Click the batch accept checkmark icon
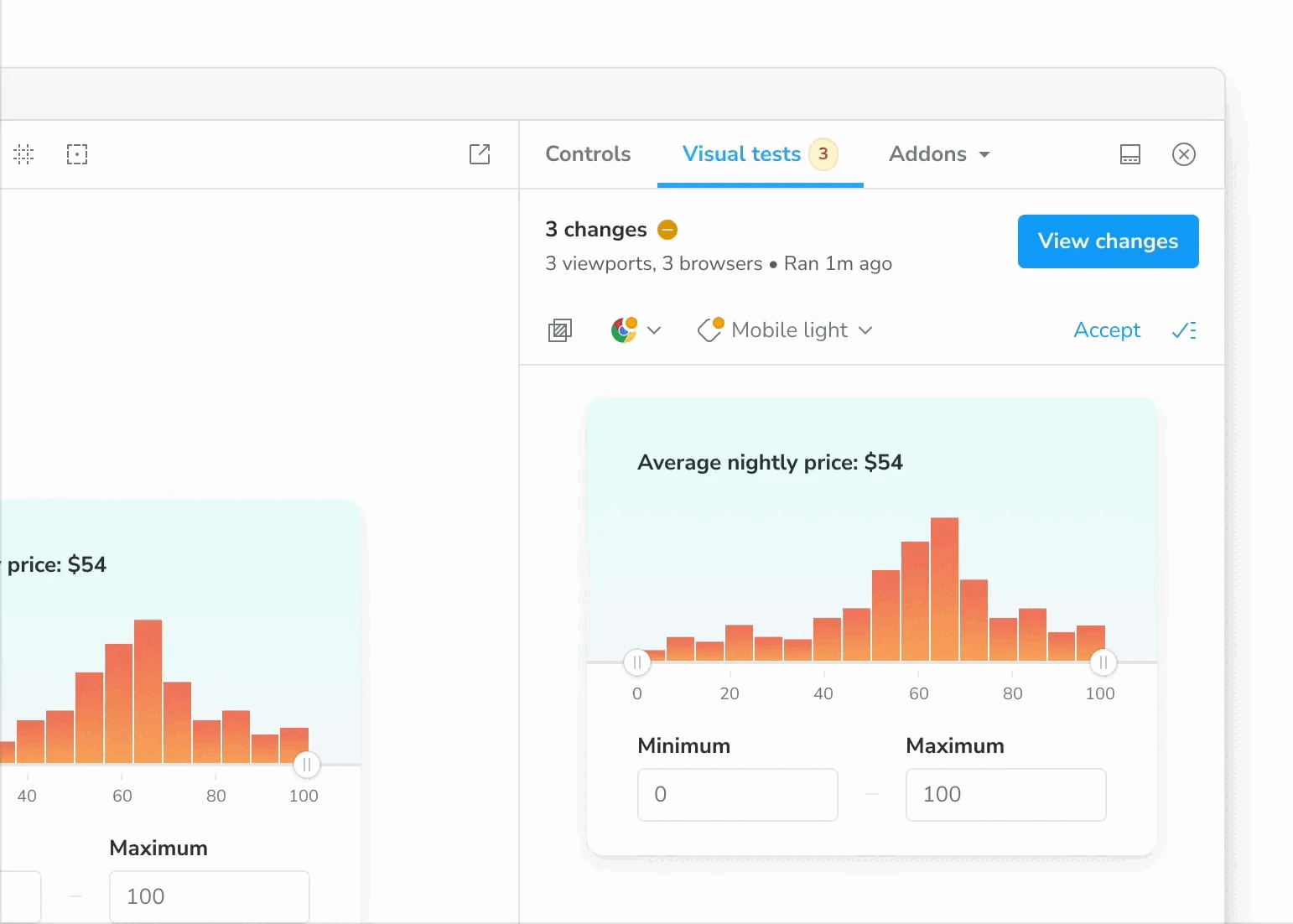Viewport: 1293px width, 924px height. click(1185, 330)
